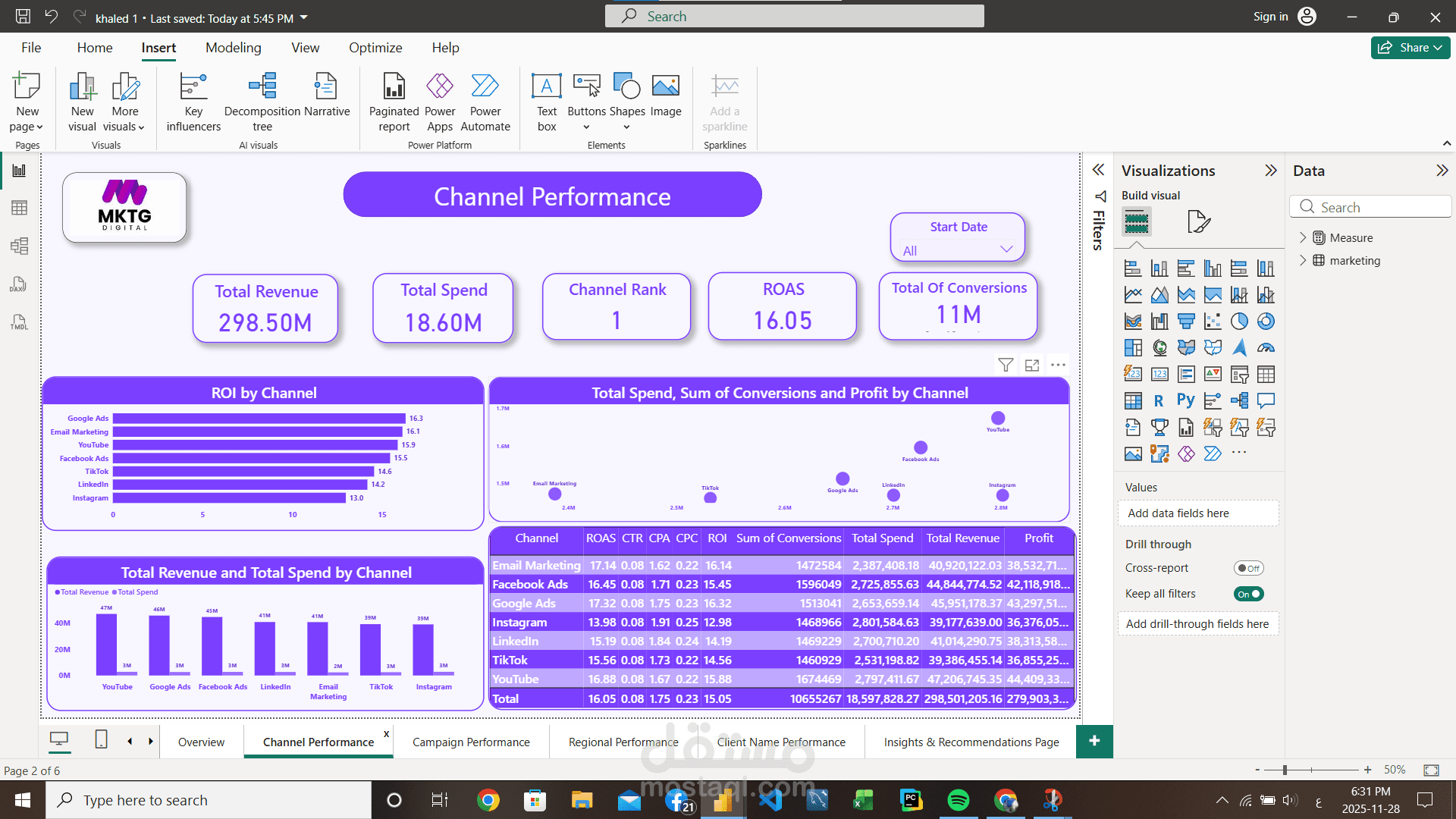Expand the Measure table
1456x819 pixels.
pos(1303,237)
